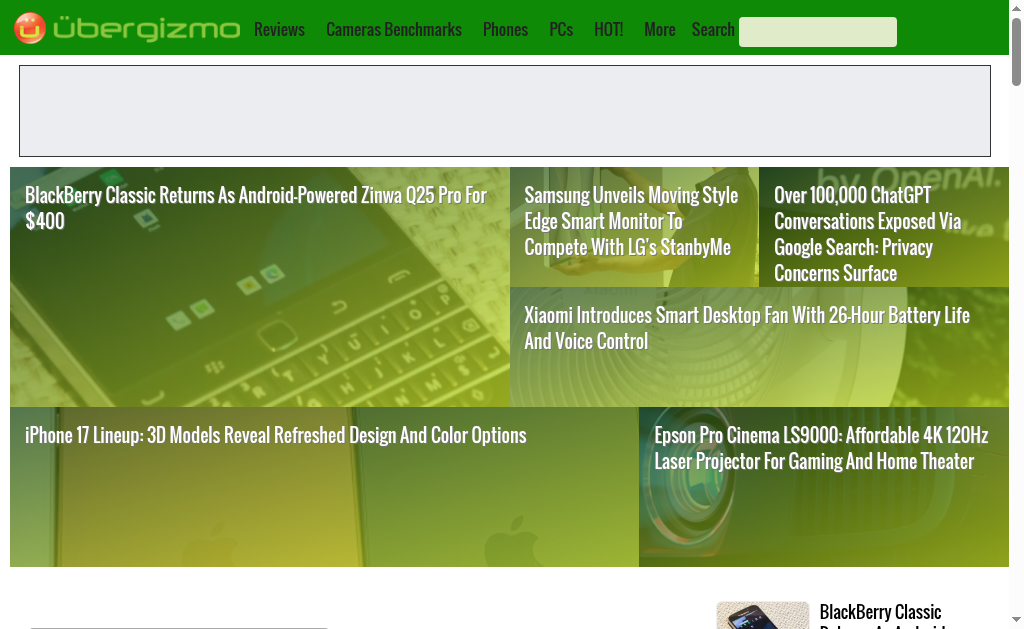The image size is (1024, 629).
Task: Open iPhone 17 Lineup 3D models article
Action: coord(325,487)
